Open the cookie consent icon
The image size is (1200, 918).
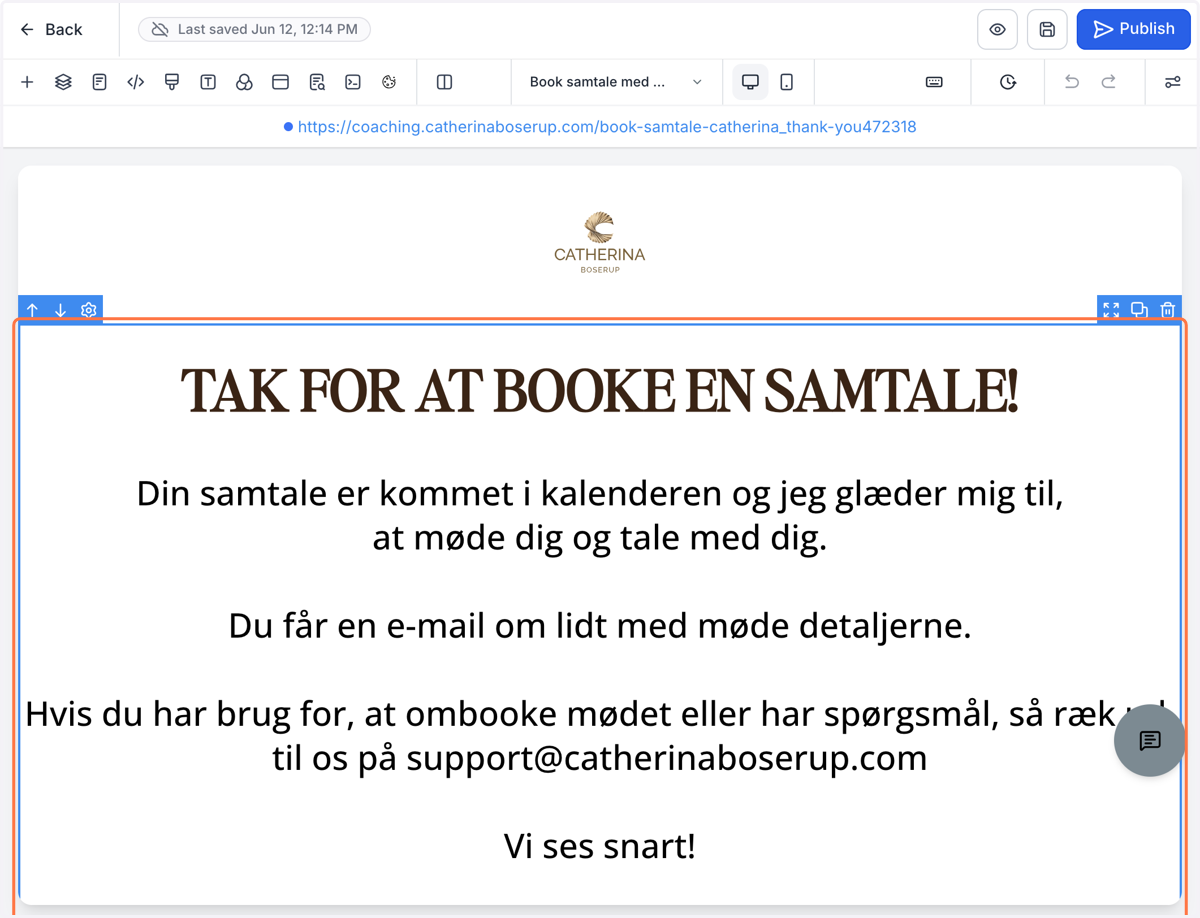tap(389, 82)
